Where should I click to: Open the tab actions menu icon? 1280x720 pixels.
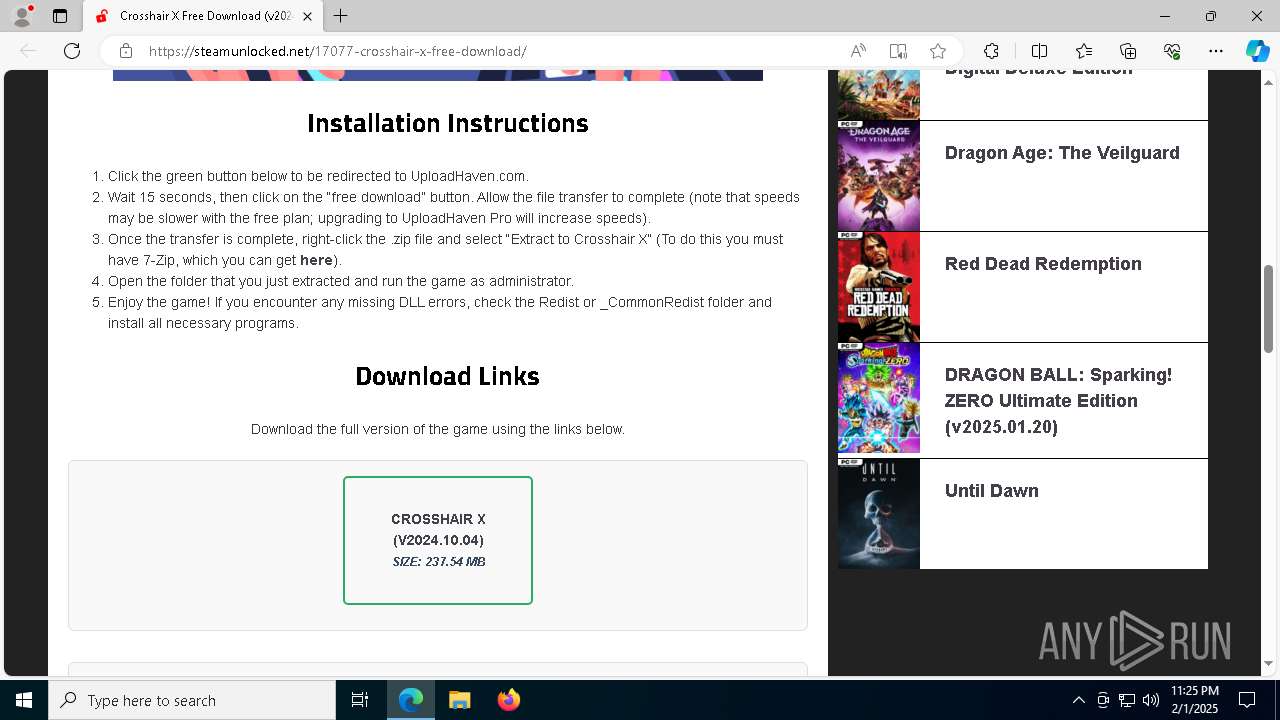coord(60,16)
